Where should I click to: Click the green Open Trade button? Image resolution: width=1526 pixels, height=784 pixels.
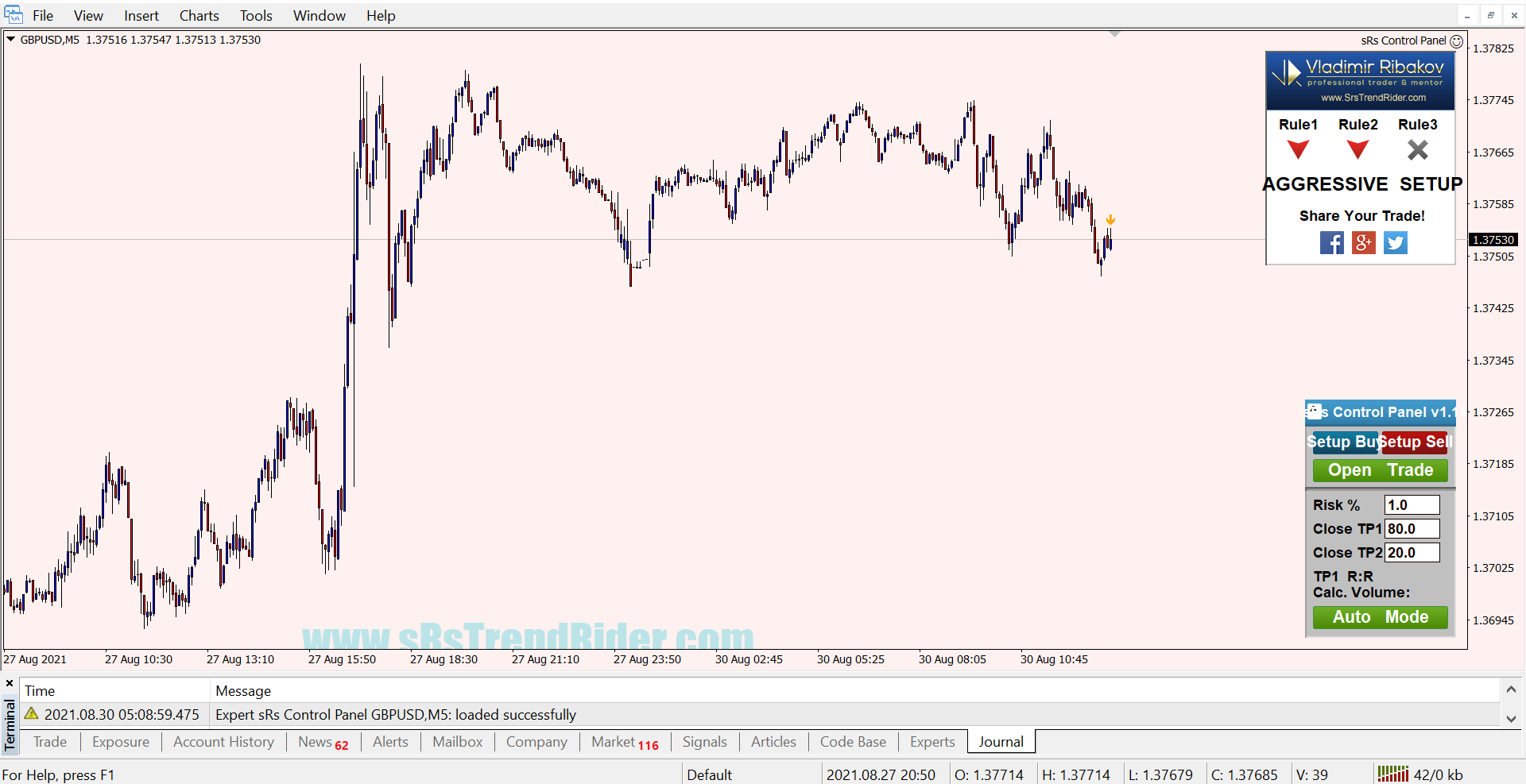(x=1380, y=470)
